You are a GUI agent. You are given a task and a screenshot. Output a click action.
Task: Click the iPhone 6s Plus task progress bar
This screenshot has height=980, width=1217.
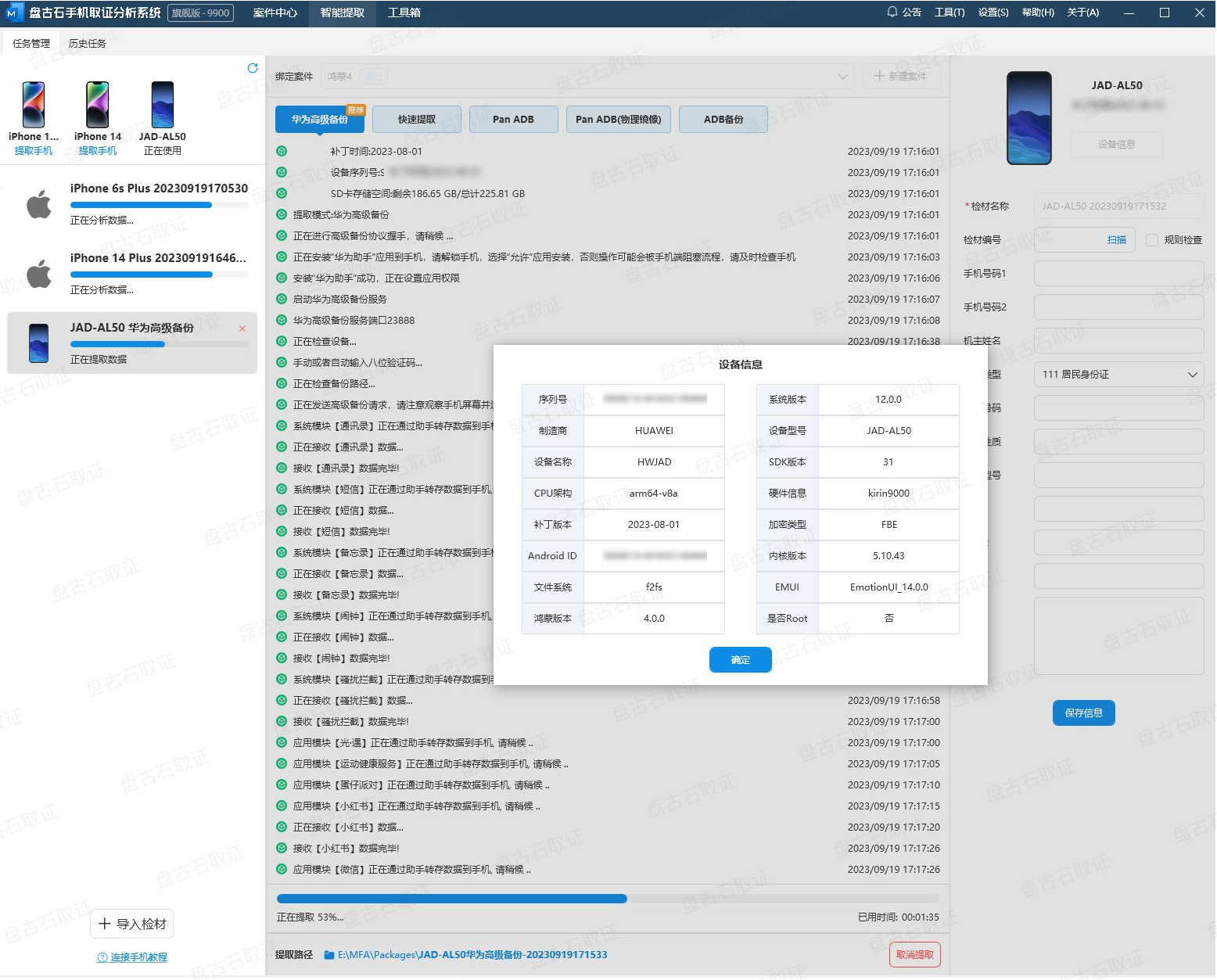click(160, 205)
